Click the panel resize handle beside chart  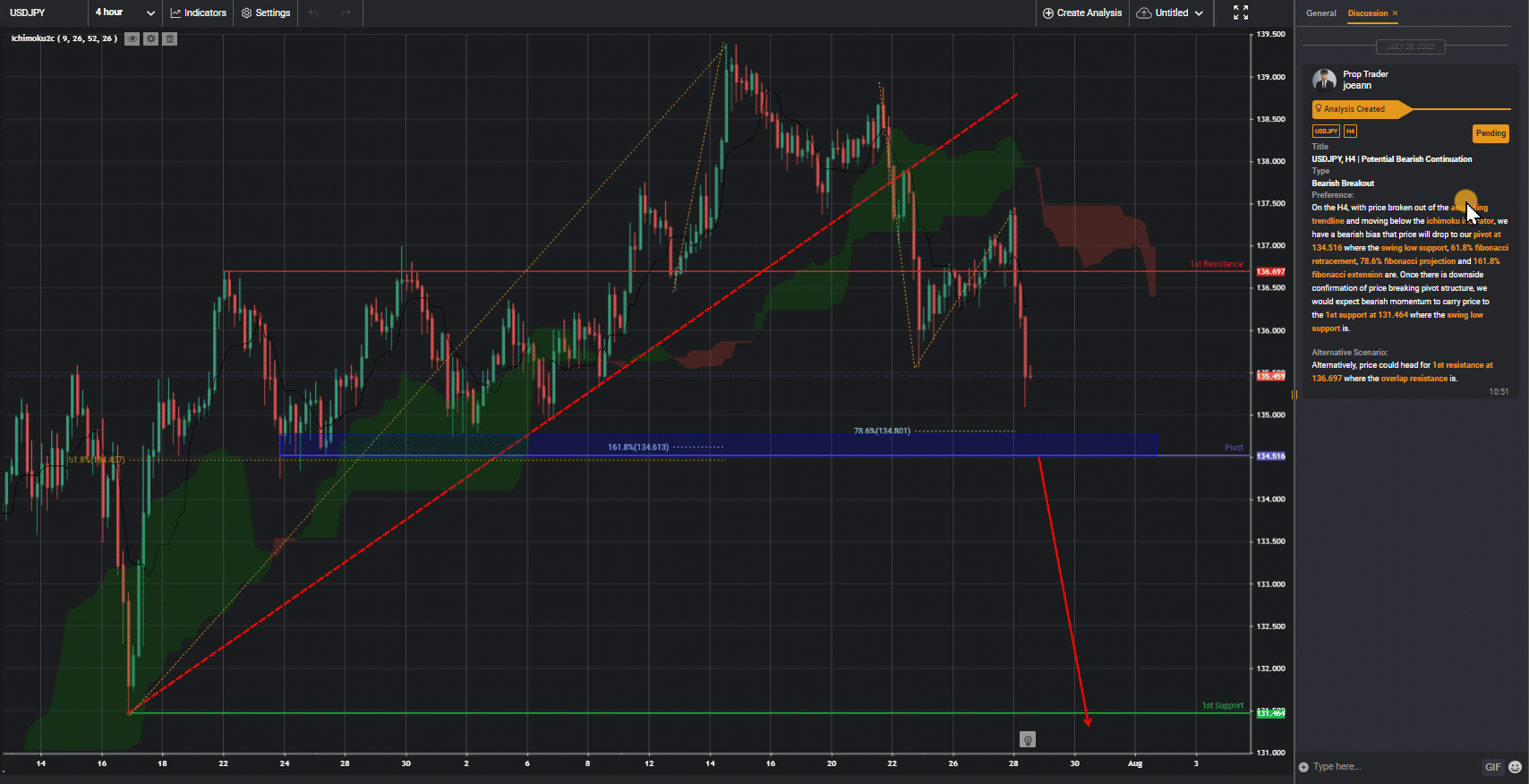click(1294, 394)
